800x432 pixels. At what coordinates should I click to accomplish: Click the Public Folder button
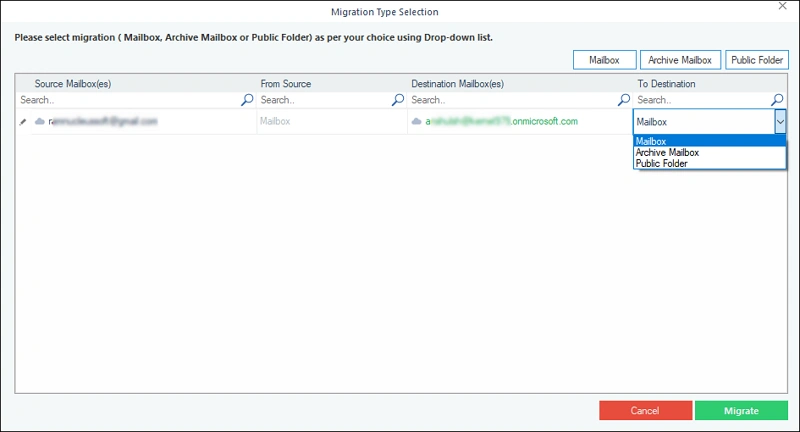pyautogui.click(x=757, y=60)
